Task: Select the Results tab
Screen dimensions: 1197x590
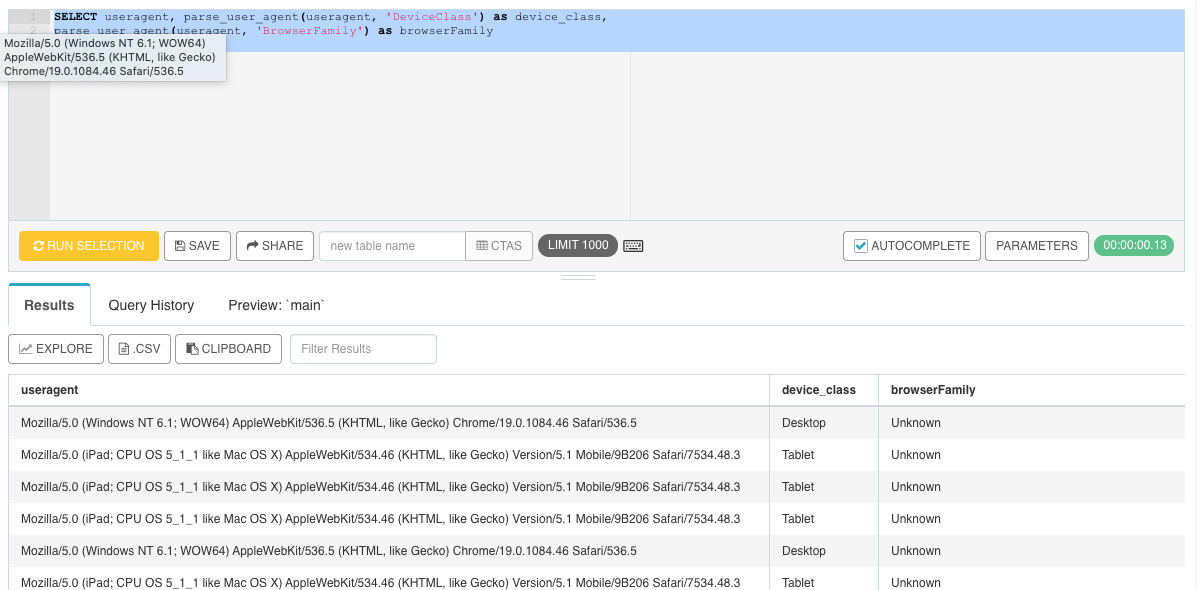Action: [x=49, y=305]
